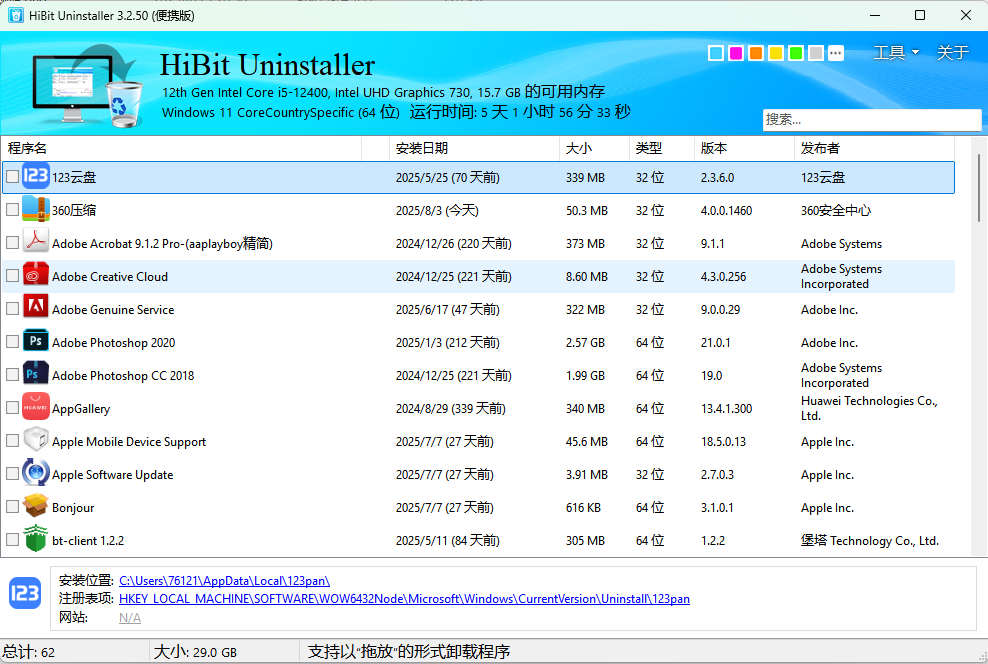Check the Bonjour checkbox
The image size is (988, 664).
[12, 507]
